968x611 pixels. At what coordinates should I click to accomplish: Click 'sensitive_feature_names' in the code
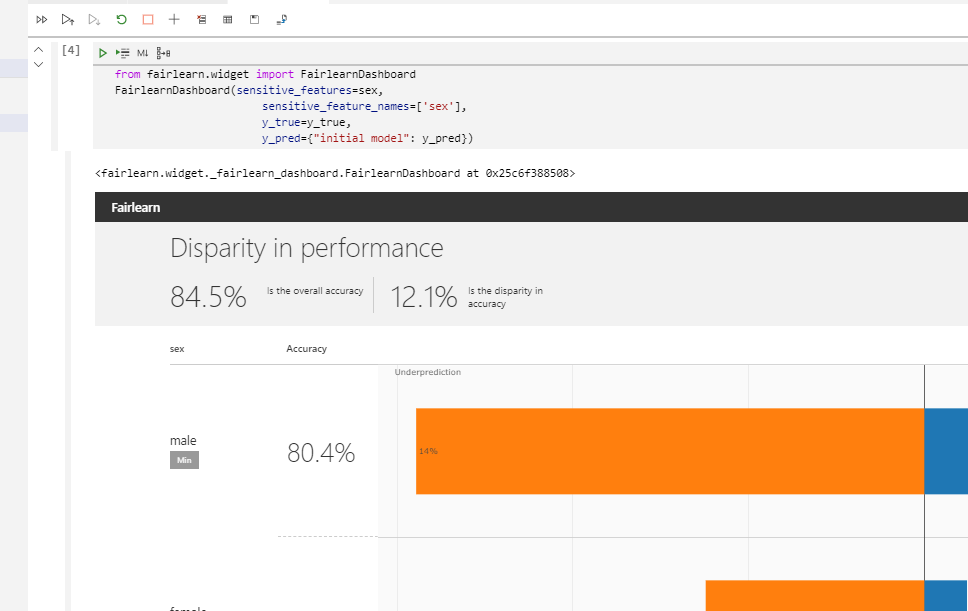(x=336, y=106)
